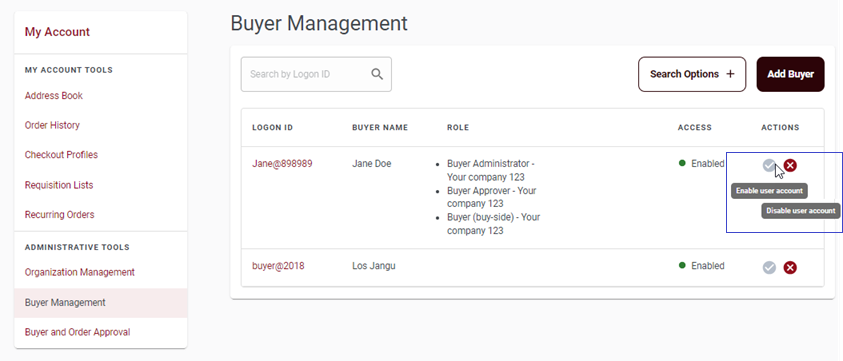Screen dimensions: 843x361
Task: Click the Buyer Approver role entry
Action: coord(492,197)
